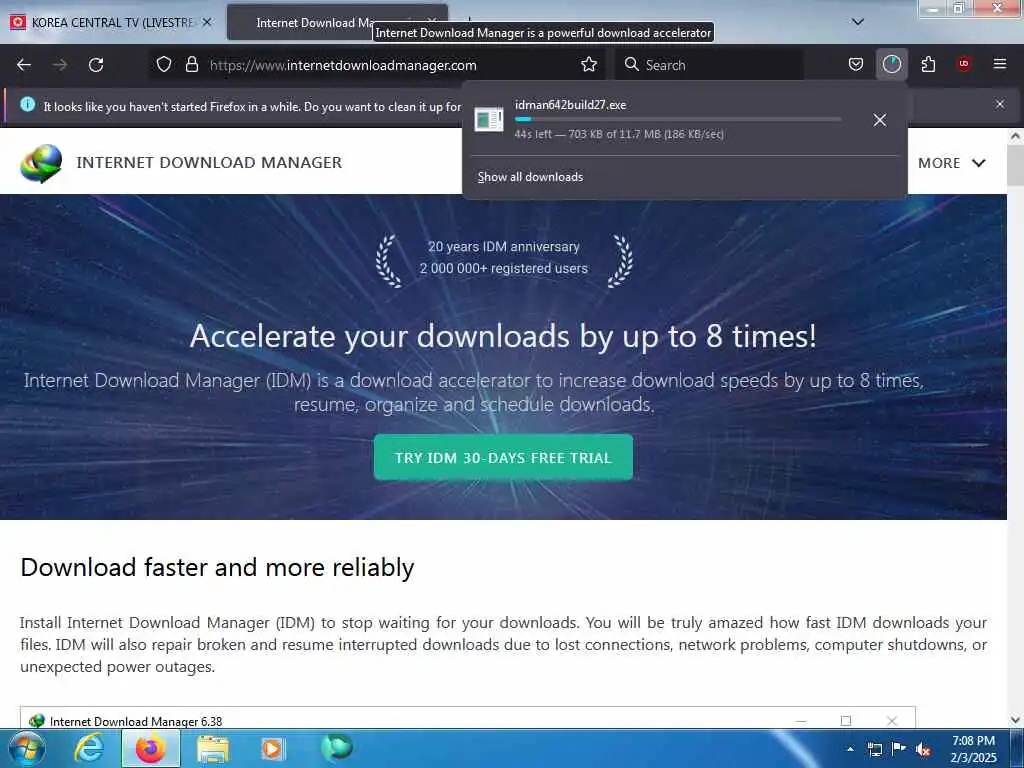This screenshot has height=768, width=1024.
Task: Click the Download faster and more reliably heading
Action: tap(217, 567)
